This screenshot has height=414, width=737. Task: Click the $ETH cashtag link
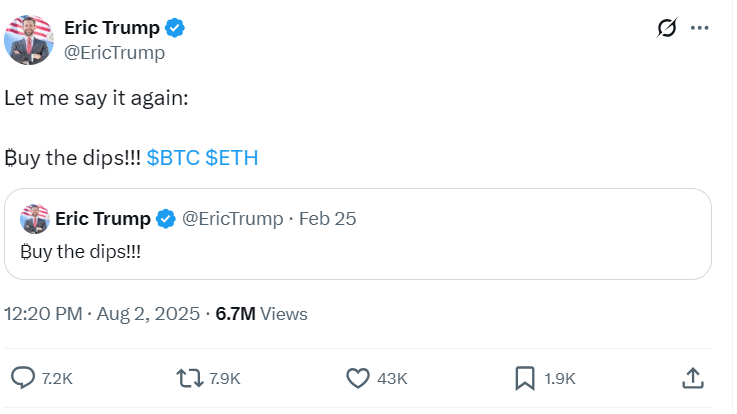pos(233,158)
